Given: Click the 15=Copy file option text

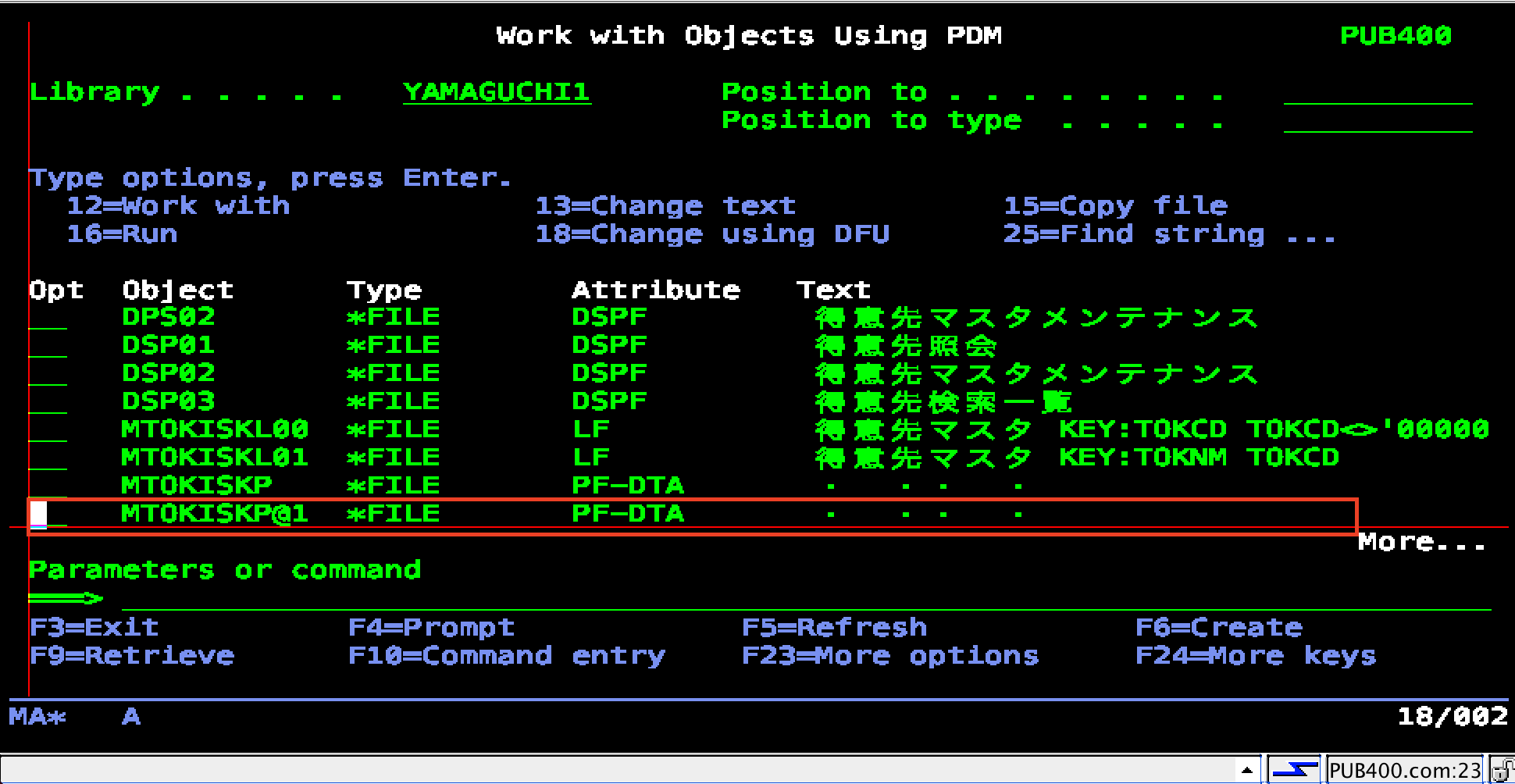Looking at the screenshot, I should click(x=1115, y=205).
